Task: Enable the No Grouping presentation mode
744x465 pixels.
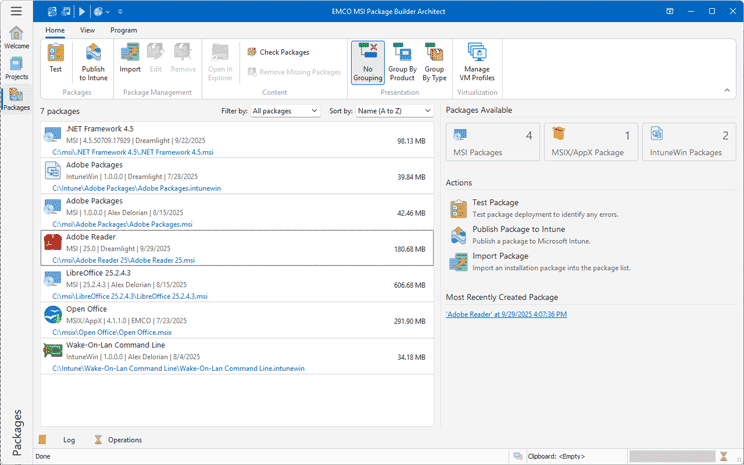Action: pos(367,60)
